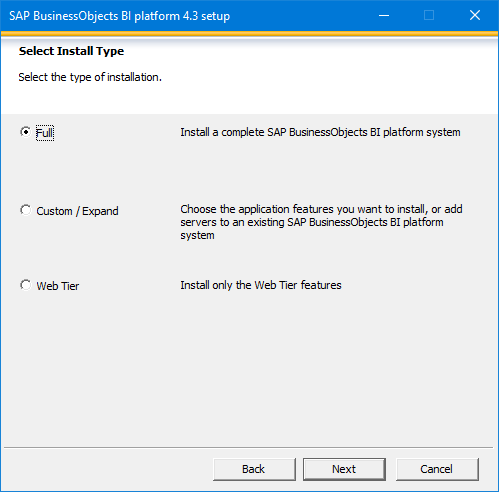Click 'Select the type of installation.' text
Screen dimensions: 499x492
coord(90,77)
